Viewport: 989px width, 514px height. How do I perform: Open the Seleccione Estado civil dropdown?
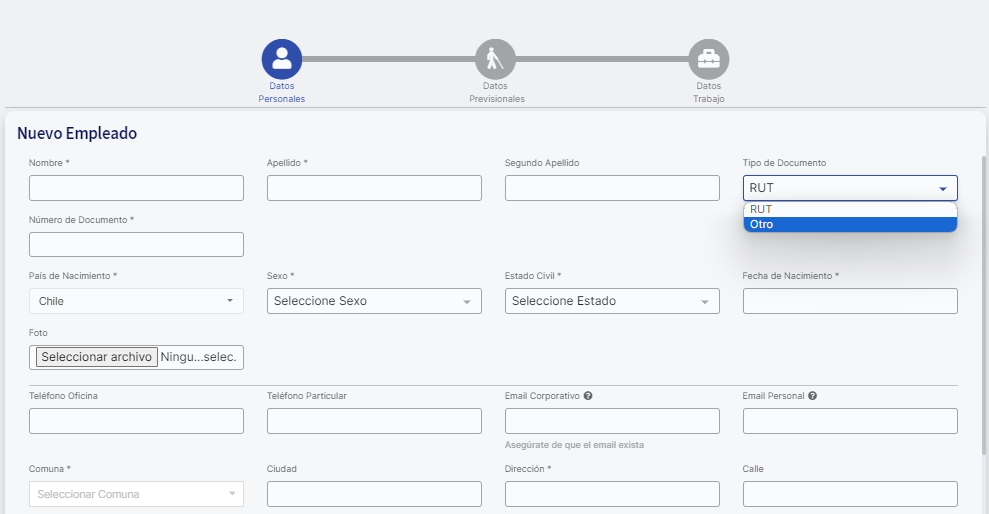tap(612, 301)
